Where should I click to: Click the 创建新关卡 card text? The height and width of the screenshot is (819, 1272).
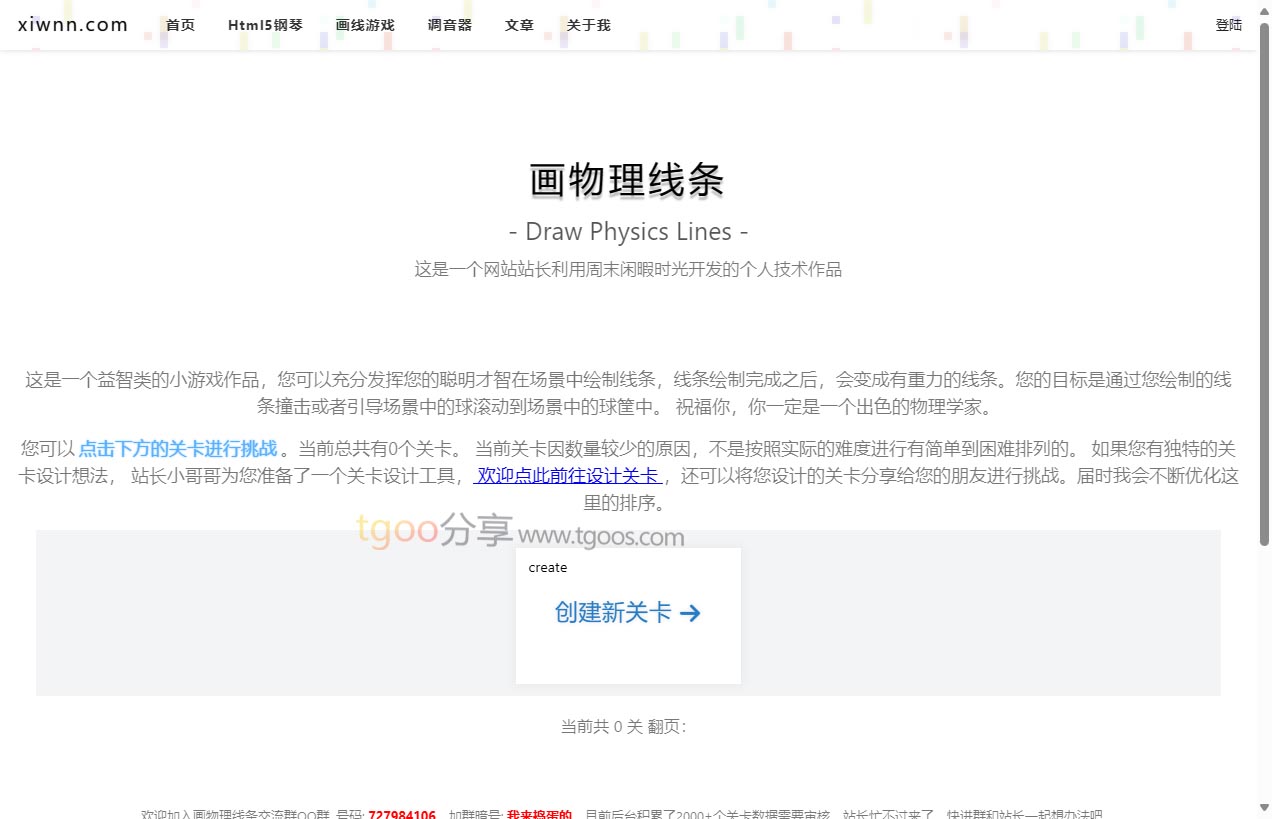pyautogui.click(x=613, y=613)
